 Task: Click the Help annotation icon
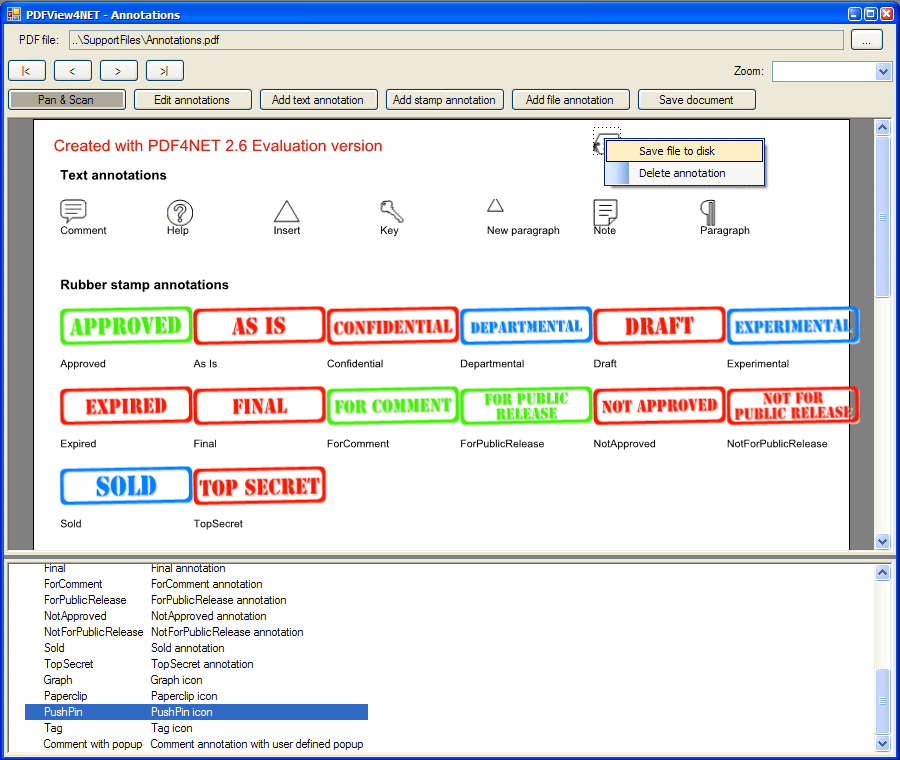coord(179,212)
